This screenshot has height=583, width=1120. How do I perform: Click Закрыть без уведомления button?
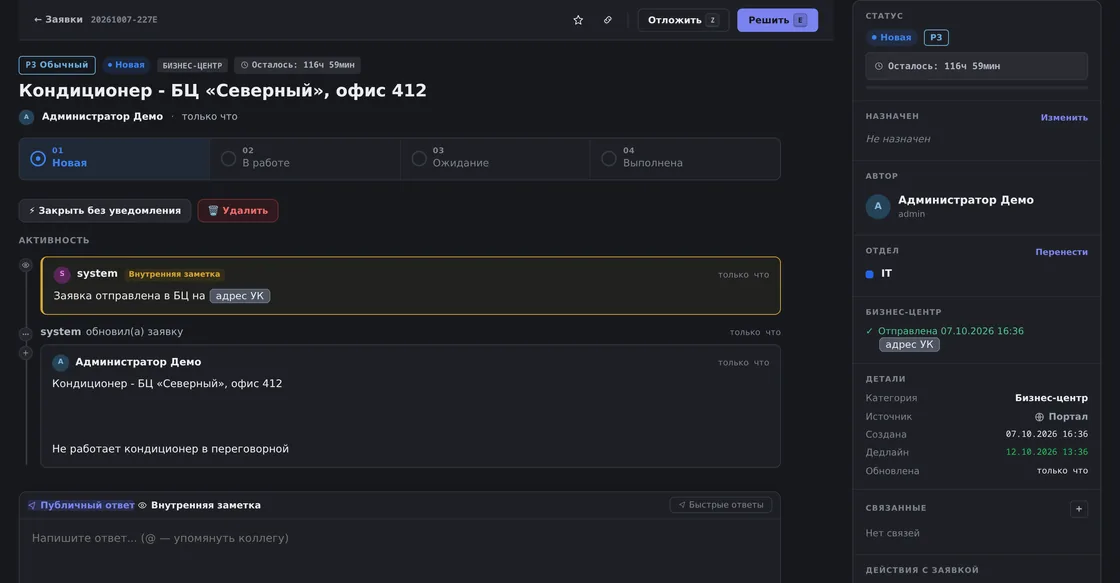[x=105, y=211]
